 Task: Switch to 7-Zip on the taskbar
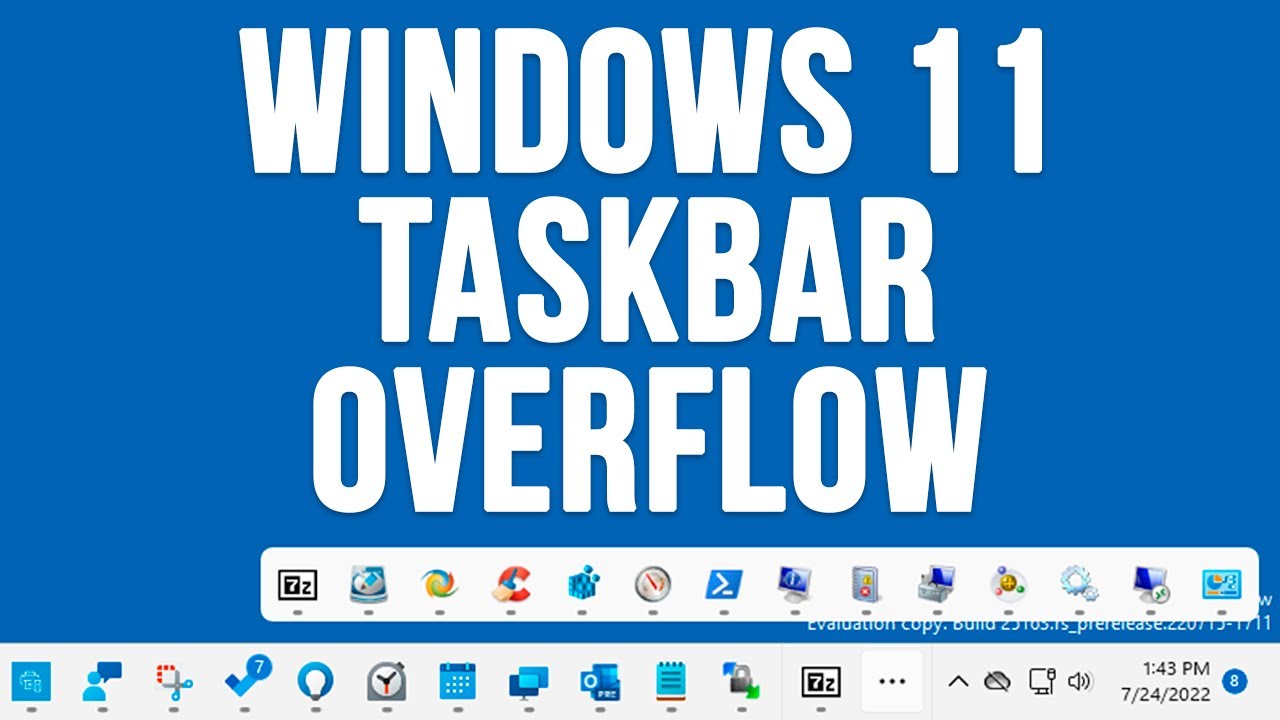821,683
